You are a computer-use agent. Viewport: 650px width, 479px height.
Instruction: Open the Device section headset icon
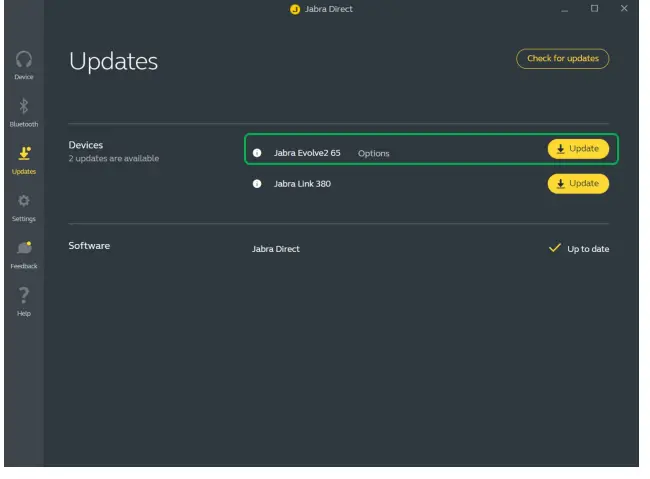[x=24, y=60]
